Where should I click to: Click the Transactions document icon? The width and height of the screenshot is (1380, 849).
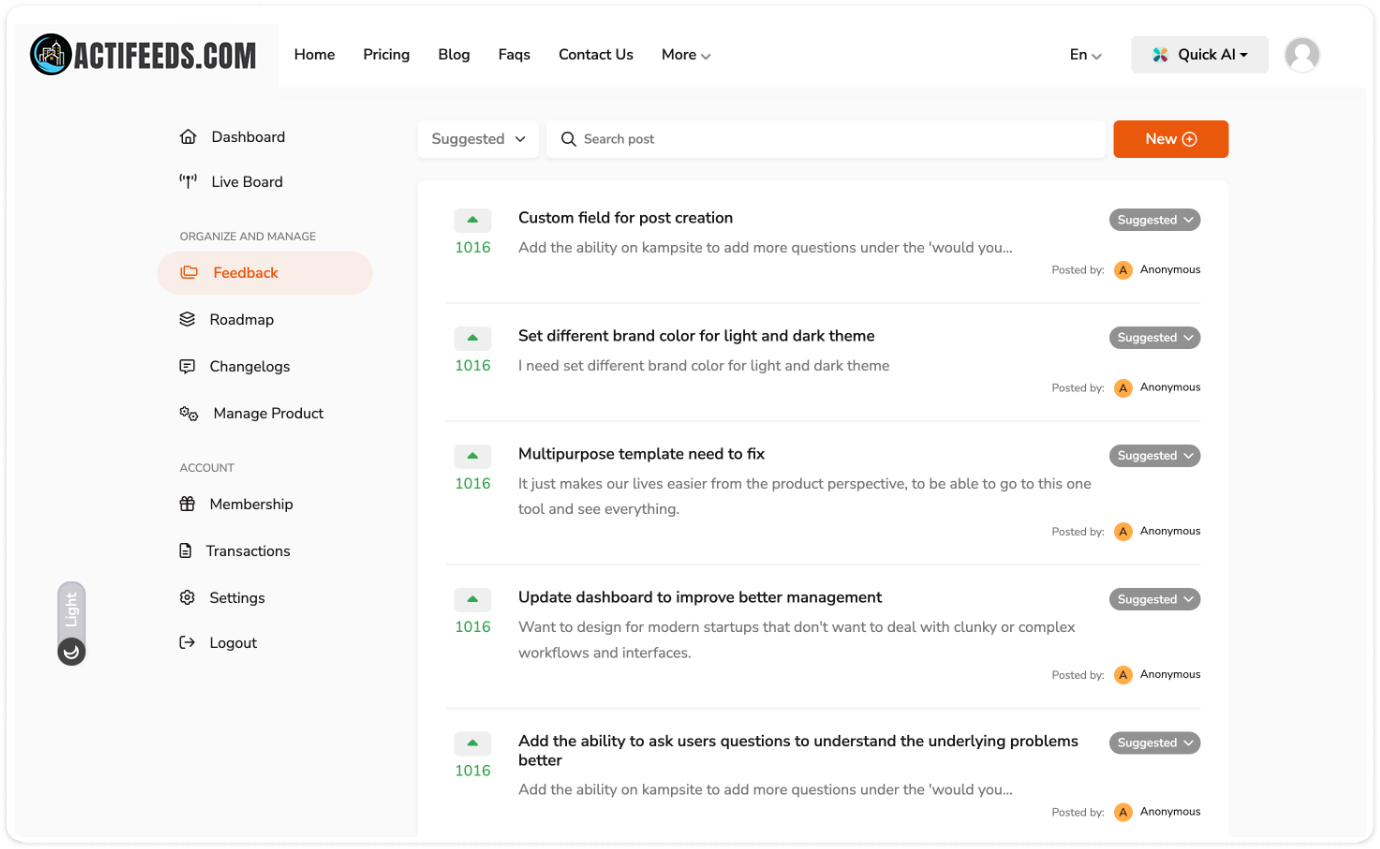[185, 551]
